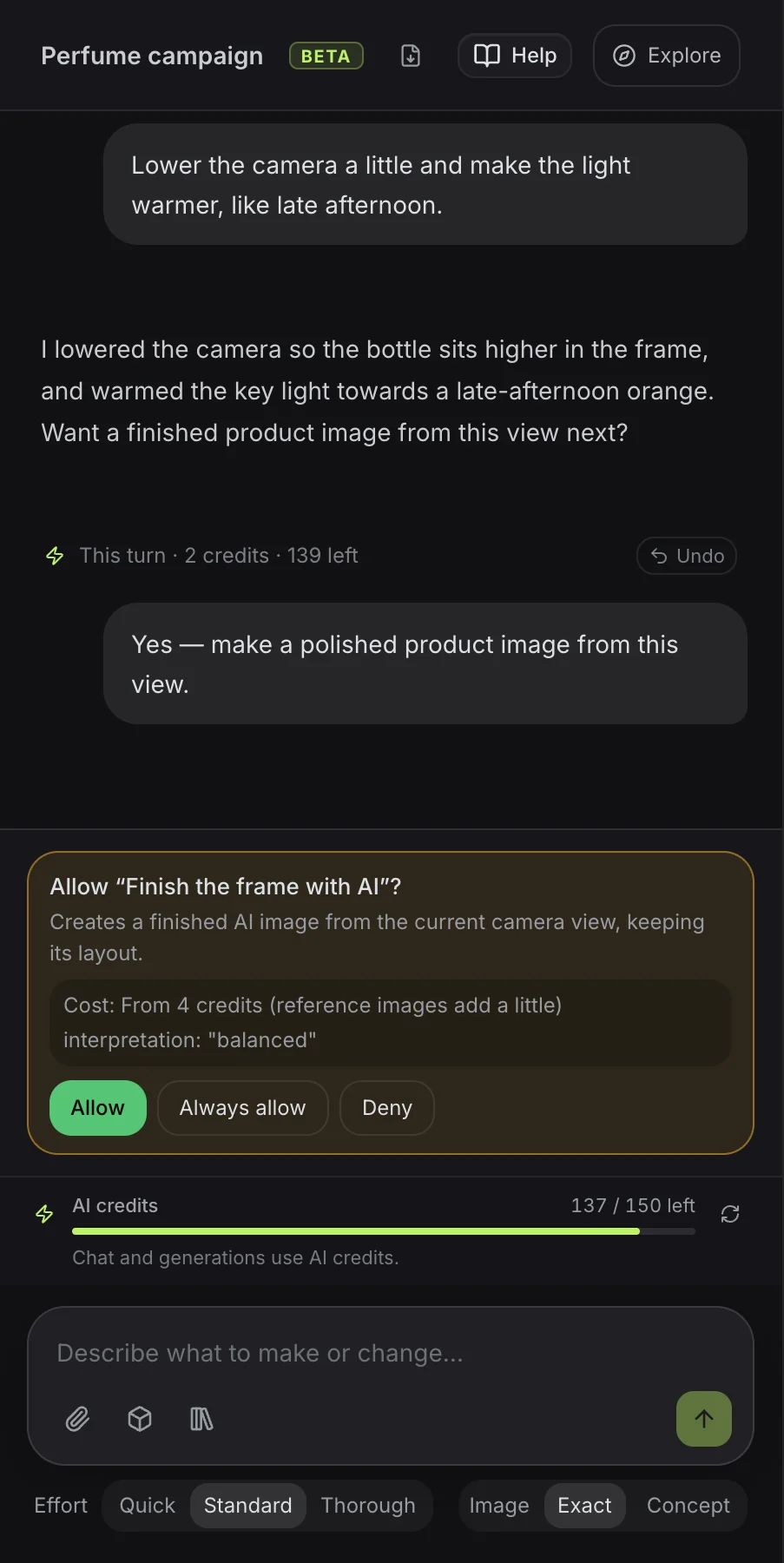The image size is (784, 1563).
Task: Open Help with the book icon
Action: coord(515,56)
